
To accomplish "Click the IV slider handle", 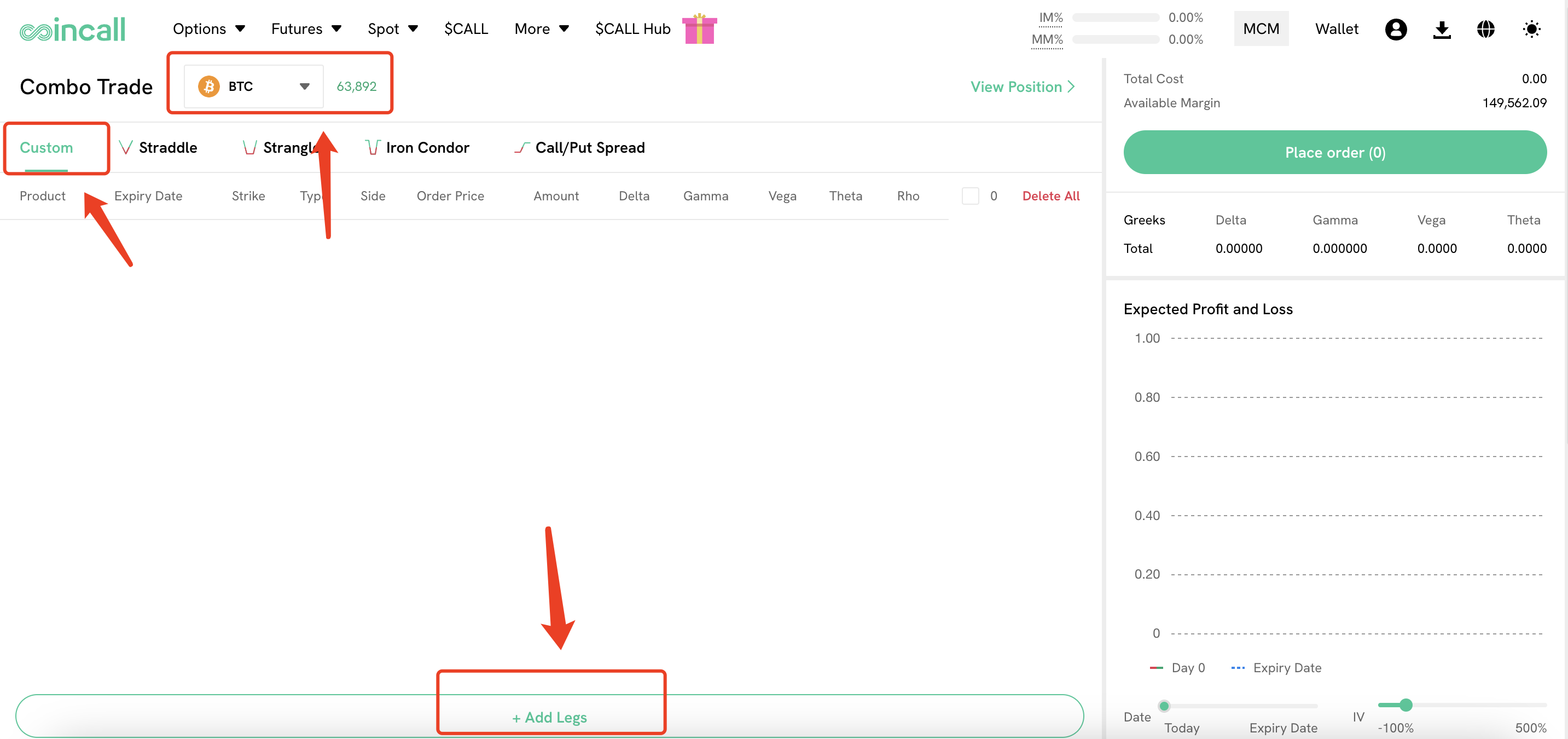I will (x=1406, y=705).
